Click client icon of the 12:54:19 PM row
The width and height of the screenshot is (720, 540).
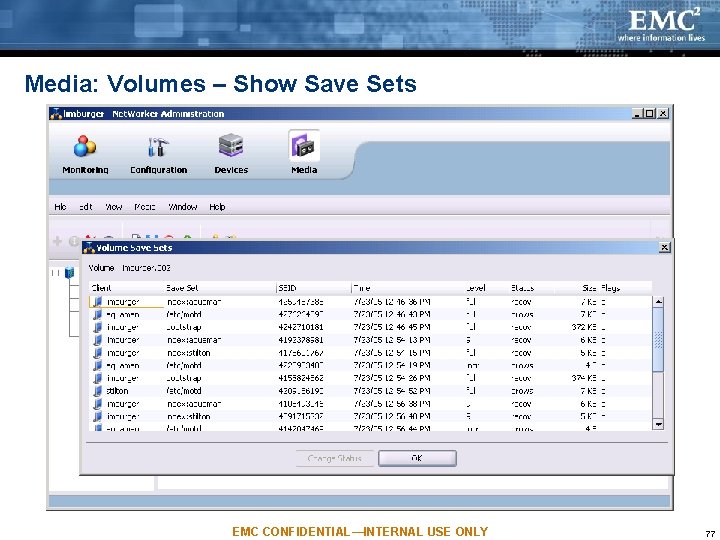coord(97,366)
